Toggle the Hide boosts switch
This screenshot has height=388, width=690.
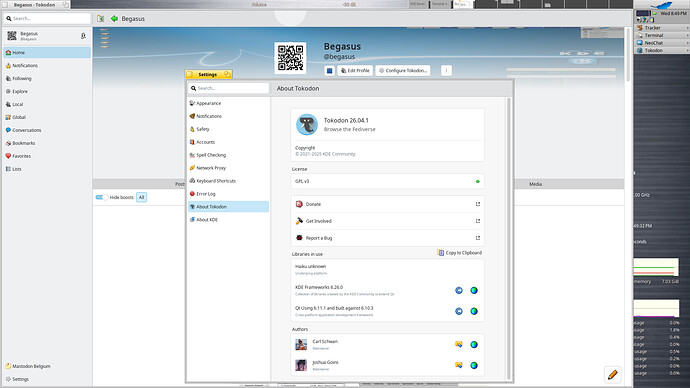(101, 197)
